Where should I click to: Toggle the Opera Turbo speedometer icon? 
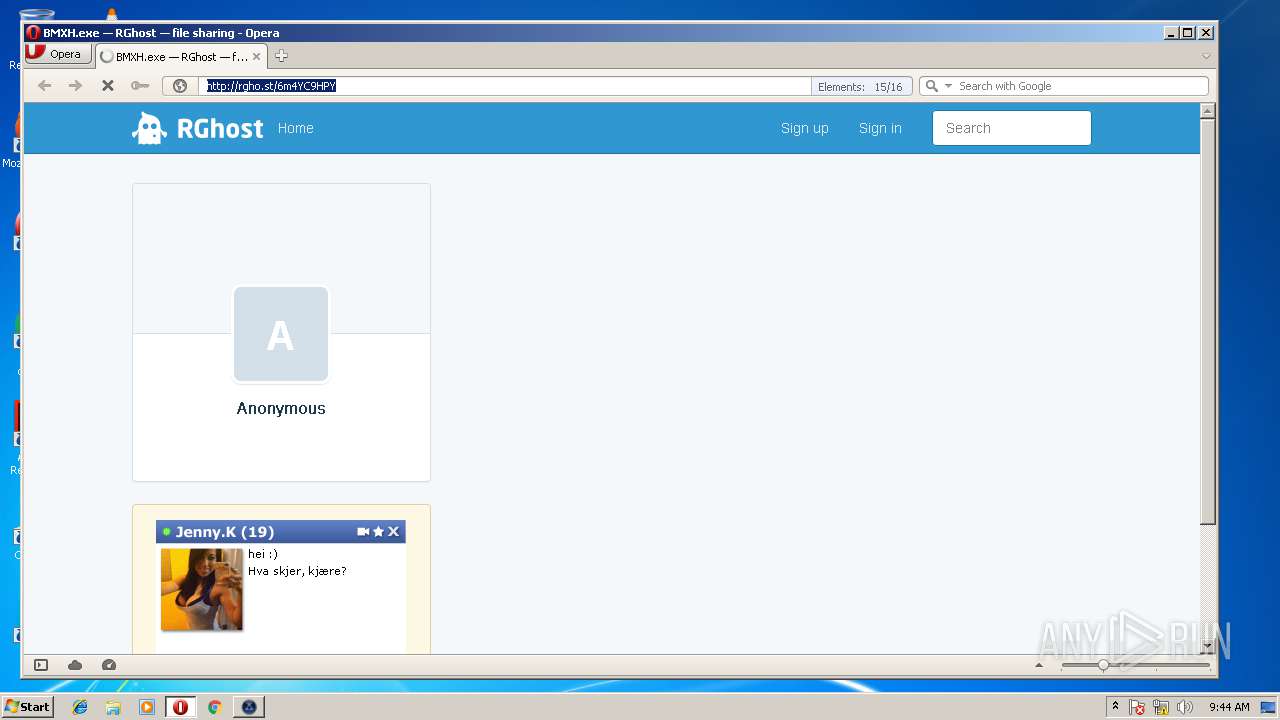click(109, 665)
